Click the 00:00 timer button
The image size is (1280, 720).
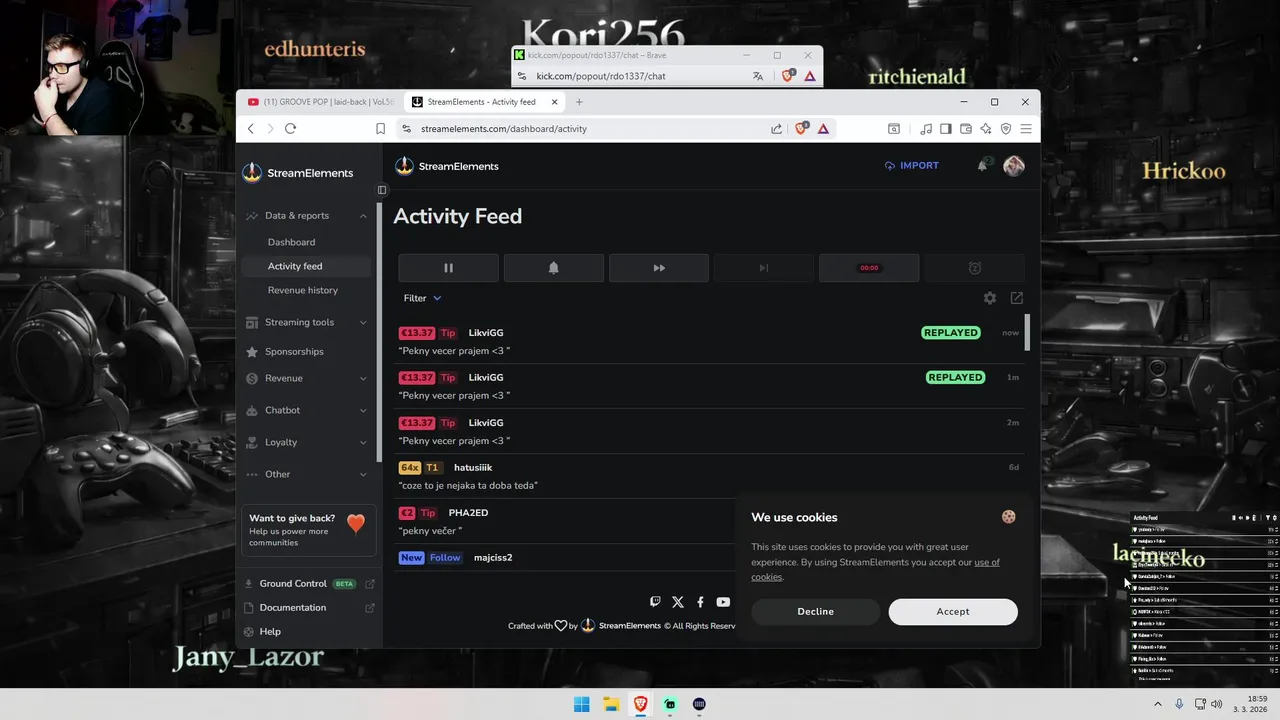point(869,268)
